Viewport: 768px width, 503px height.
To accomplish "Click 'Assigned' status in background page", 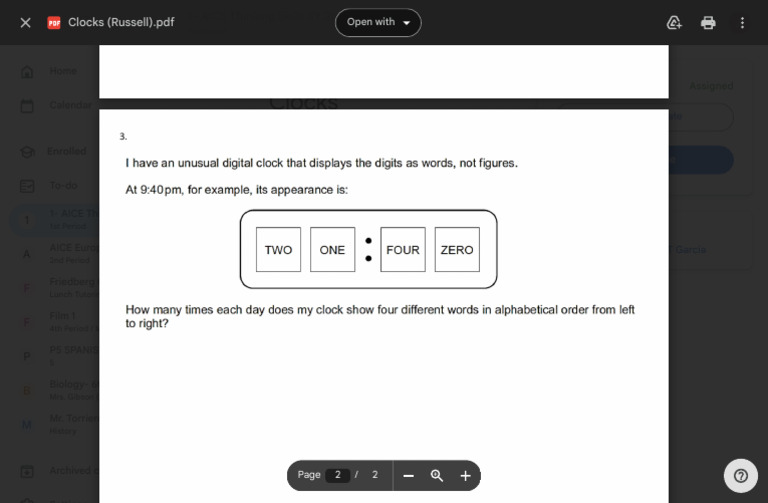I will pyautogui.click(x=711, y=86).
